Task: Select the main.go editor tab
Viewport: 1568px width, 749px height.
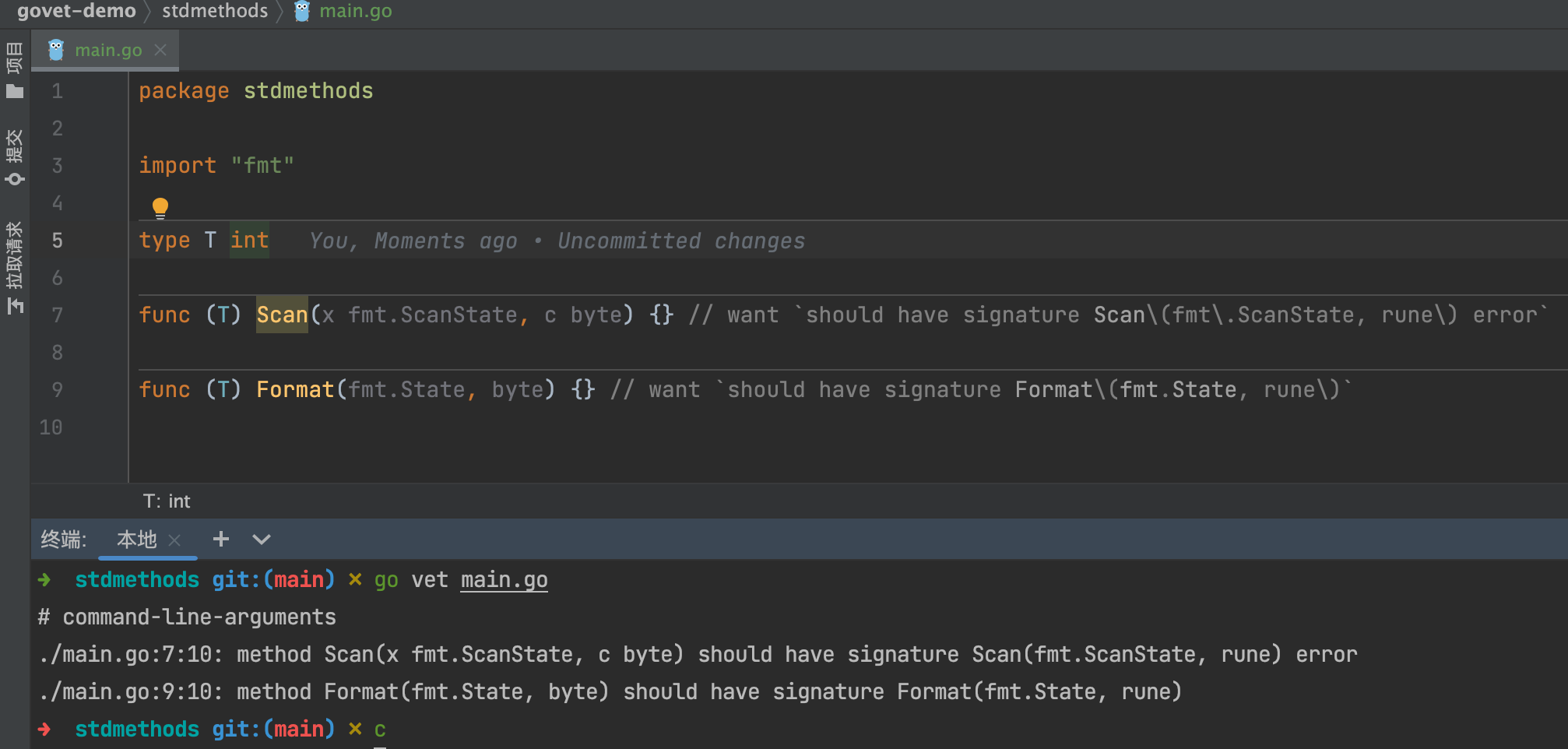Action: coord(108,50)
